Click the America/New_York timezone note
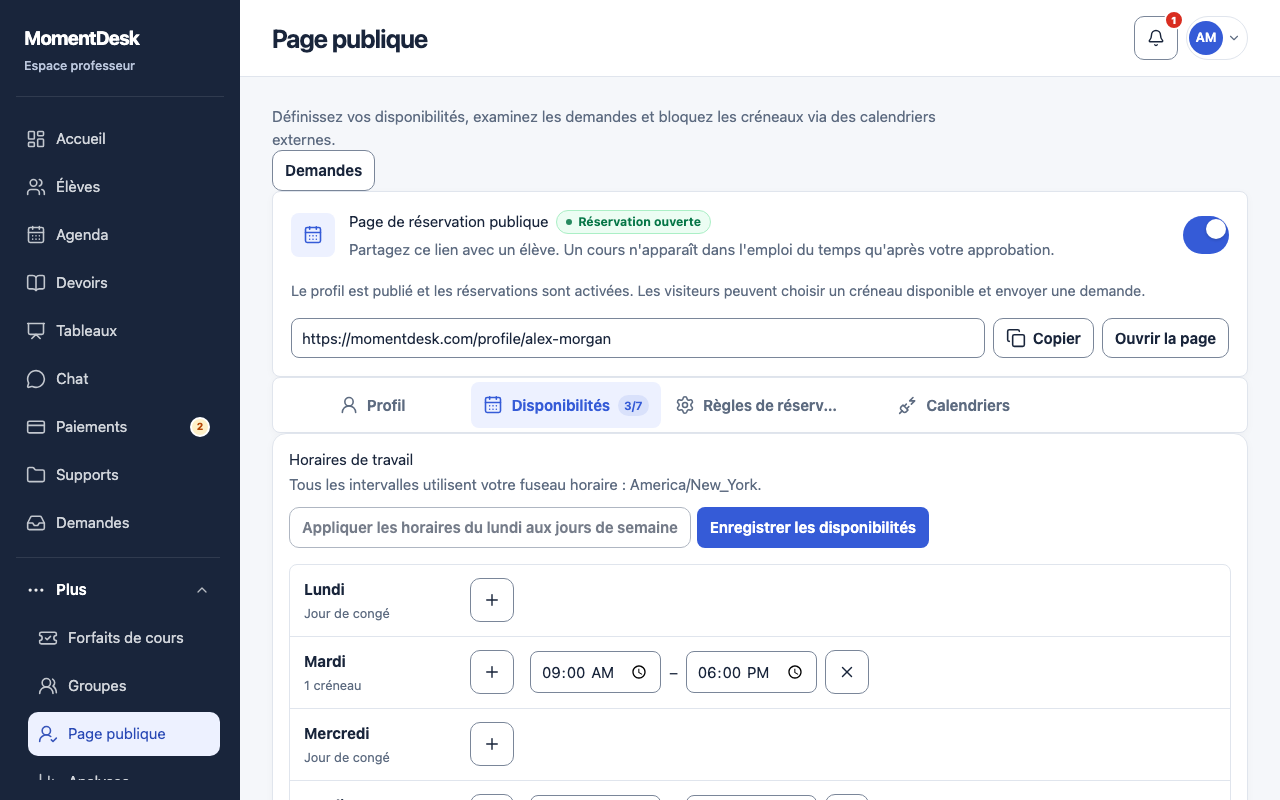 (x=525, y=485)
